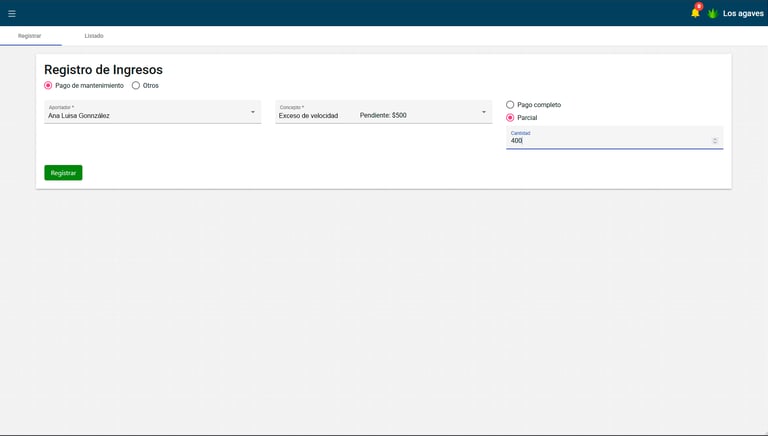Open the Concepto dropdown
The image size is (768, 436).
point(384,112)
